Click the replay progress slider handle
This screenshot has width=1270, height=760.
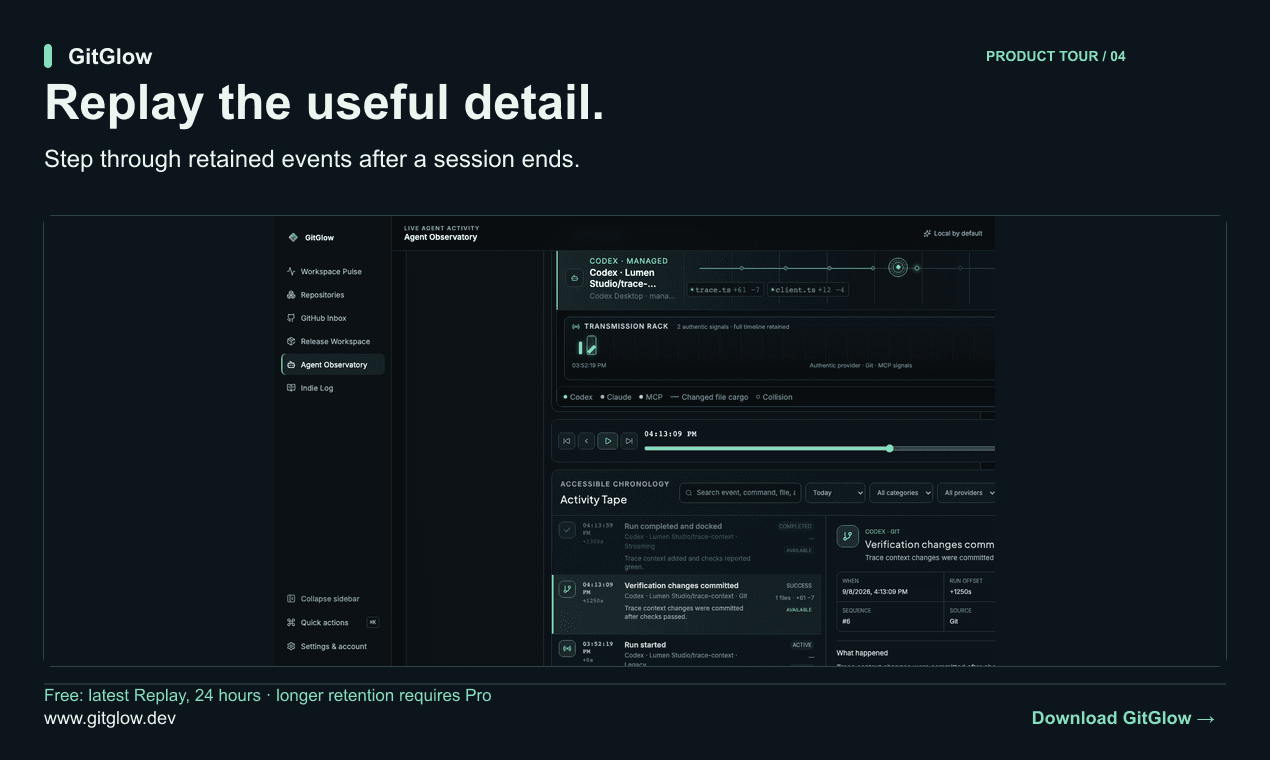pos(890,448)
